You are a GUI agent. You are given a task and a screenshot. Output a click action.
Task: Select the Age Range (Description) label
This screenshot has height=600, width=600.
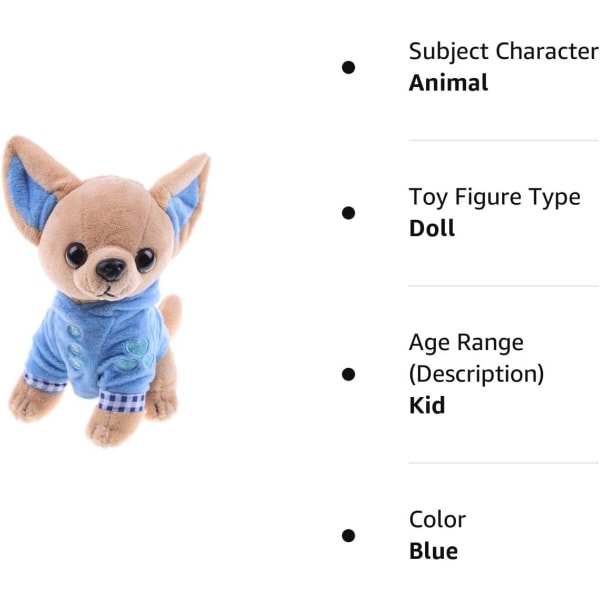point(476,358)
